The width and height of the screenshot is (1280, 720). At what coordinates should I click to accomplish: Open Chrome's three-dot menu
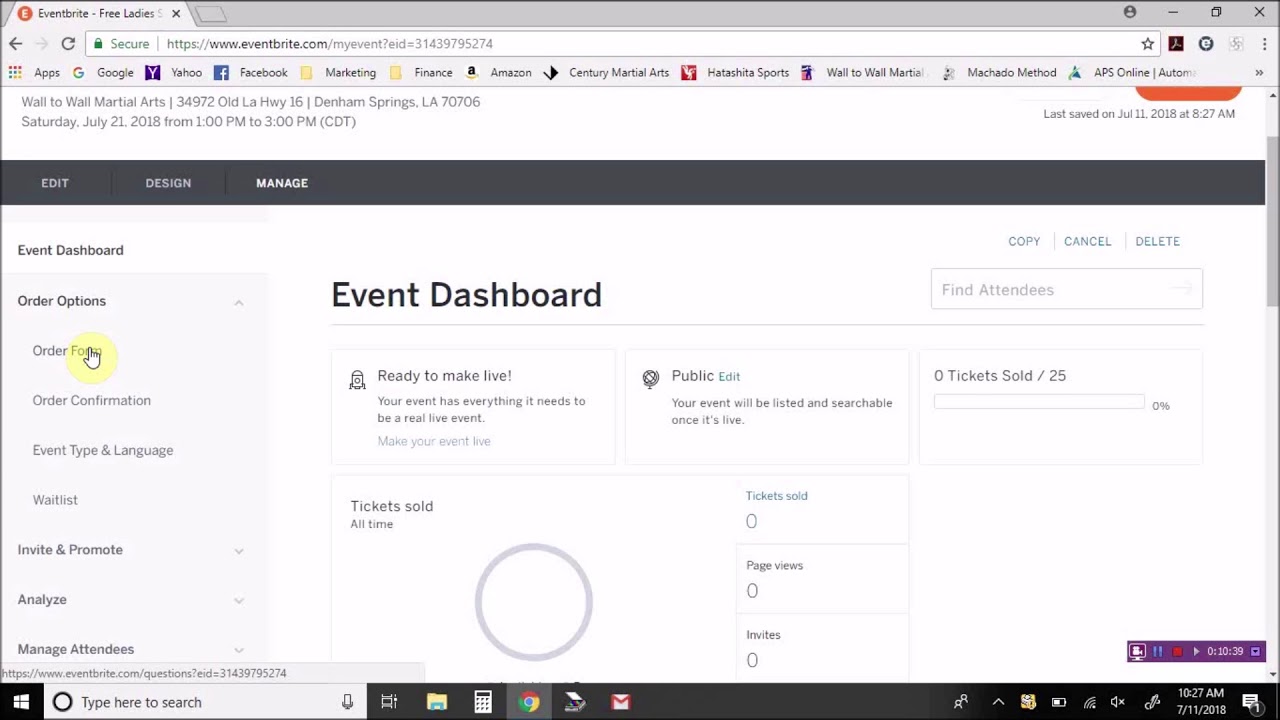click(1265, 44)
